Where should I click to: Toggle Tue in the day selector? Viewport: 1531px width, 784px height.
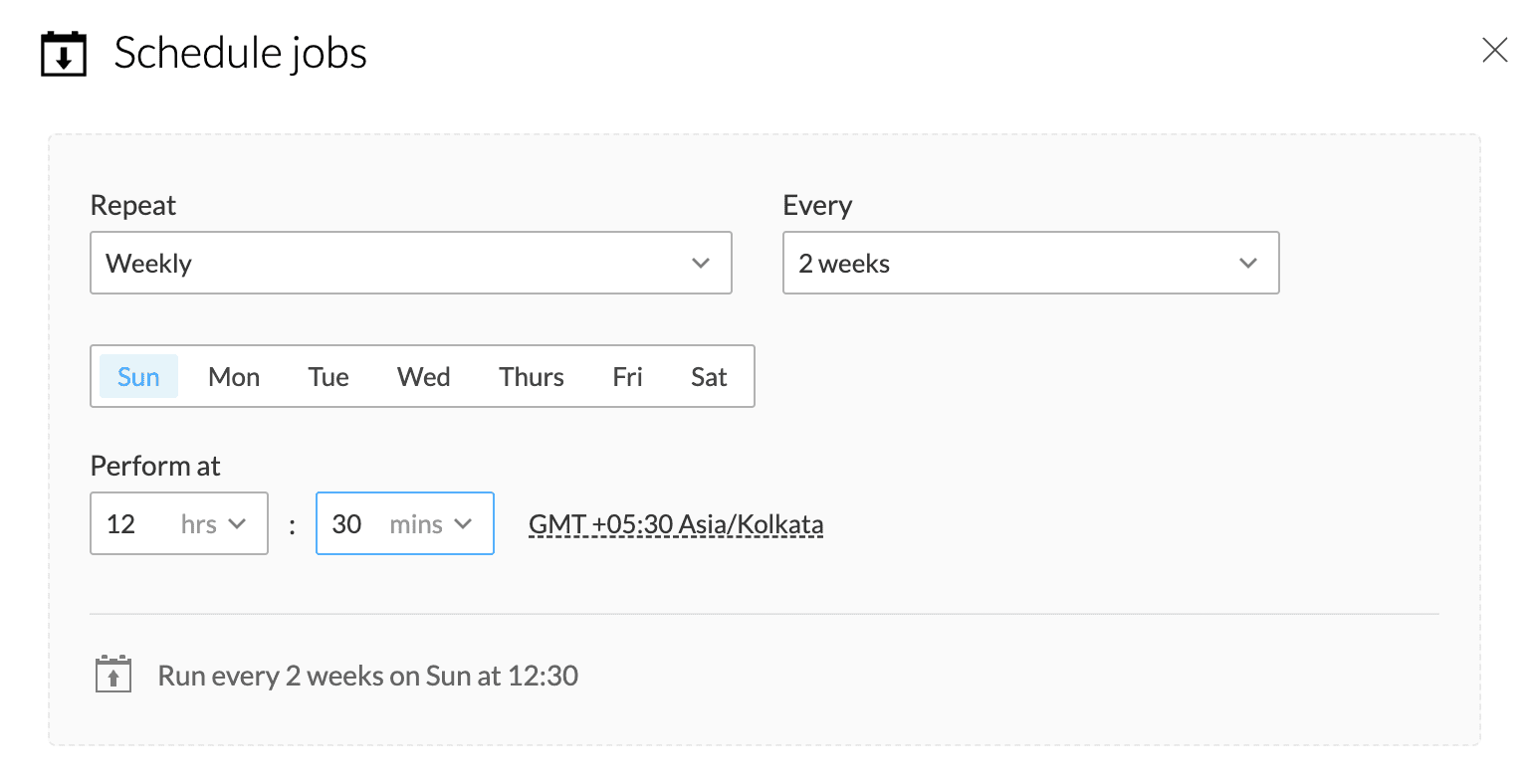click(x=328, y=376)
